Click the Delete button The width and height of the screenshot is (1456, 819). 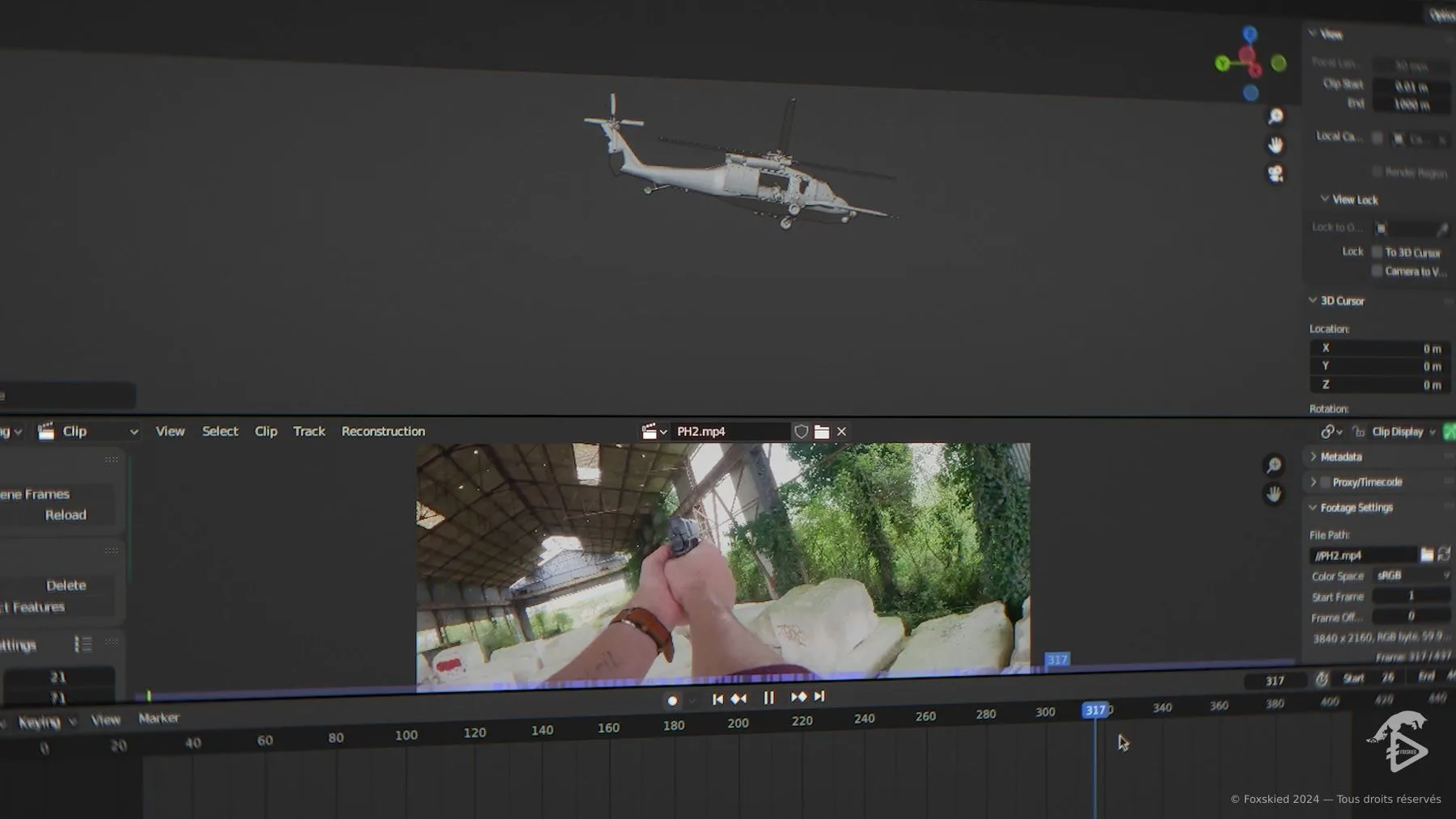(66, 585)
